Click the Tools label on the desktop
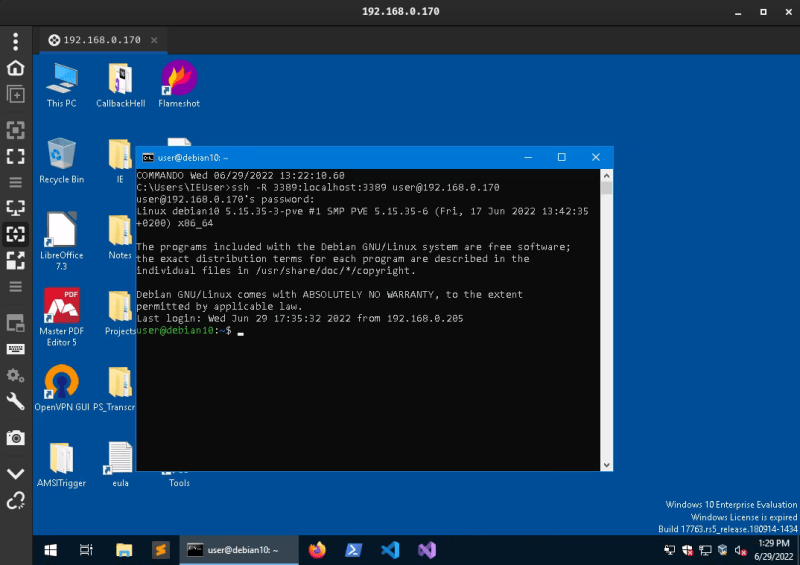 (179, 483)
